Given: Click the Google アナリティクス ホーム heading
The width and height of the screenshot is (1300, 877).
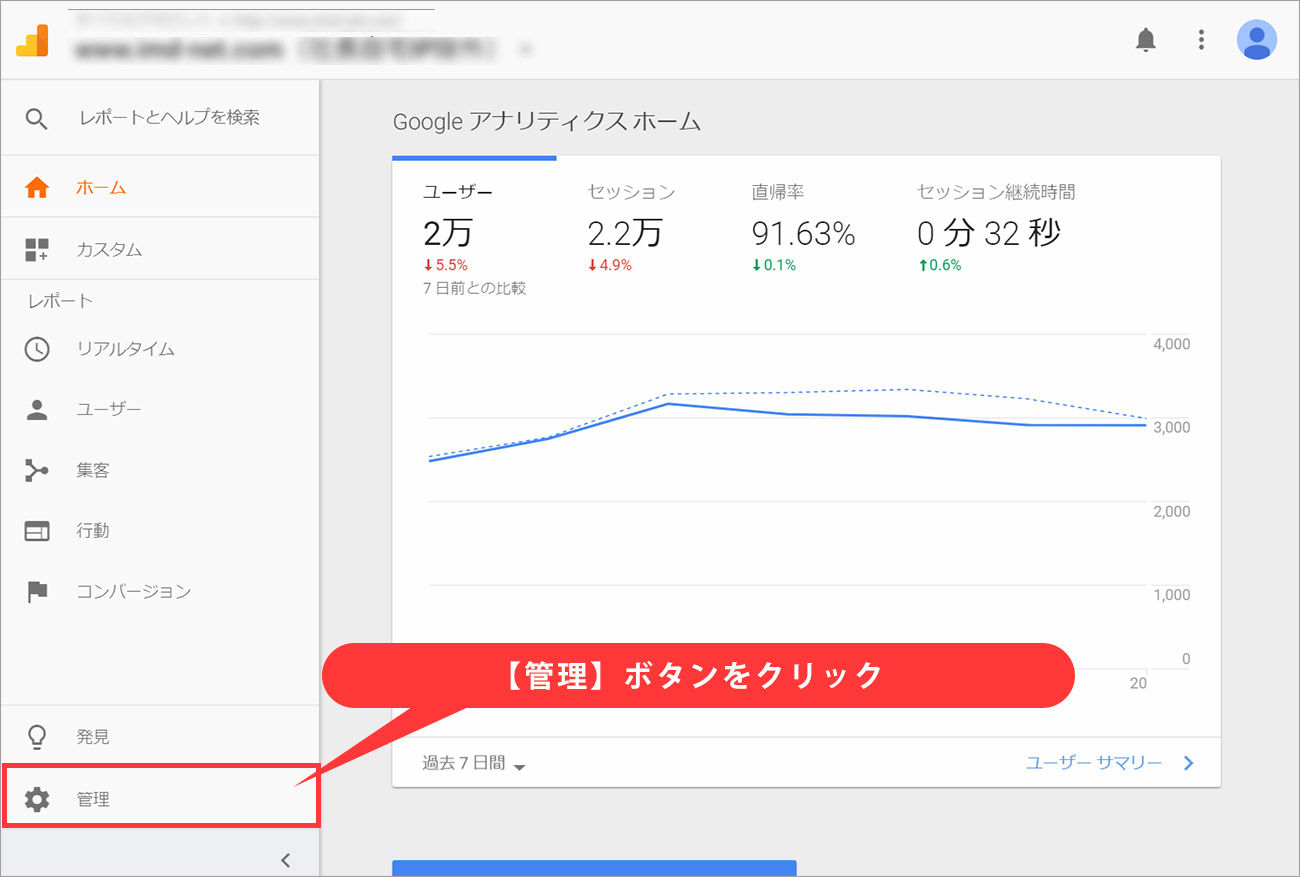Looking at the screenshot, I should pyautogui.click(x=547, y=122).
